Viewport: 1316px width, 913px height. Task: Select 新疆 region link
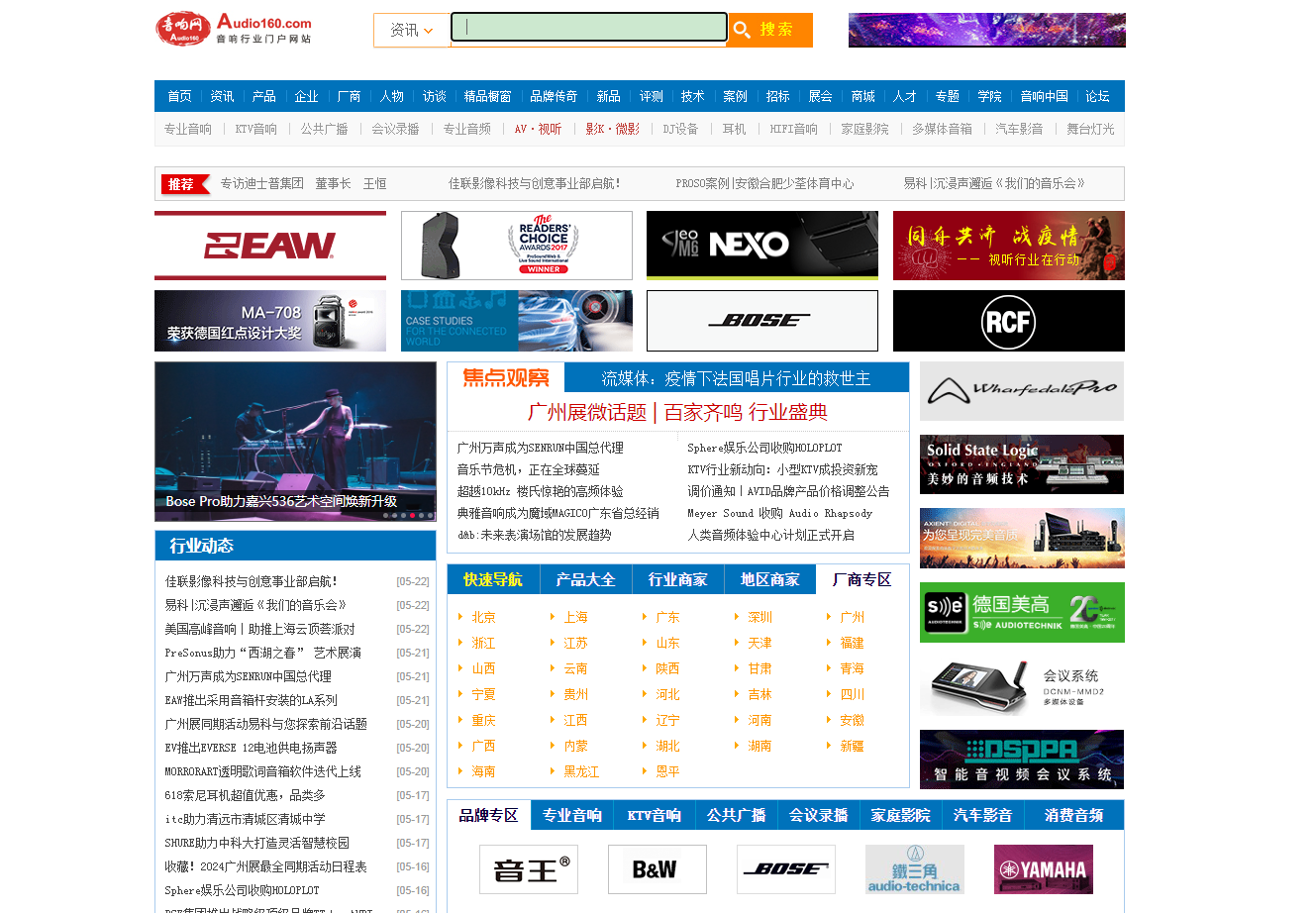pos(852,746)
